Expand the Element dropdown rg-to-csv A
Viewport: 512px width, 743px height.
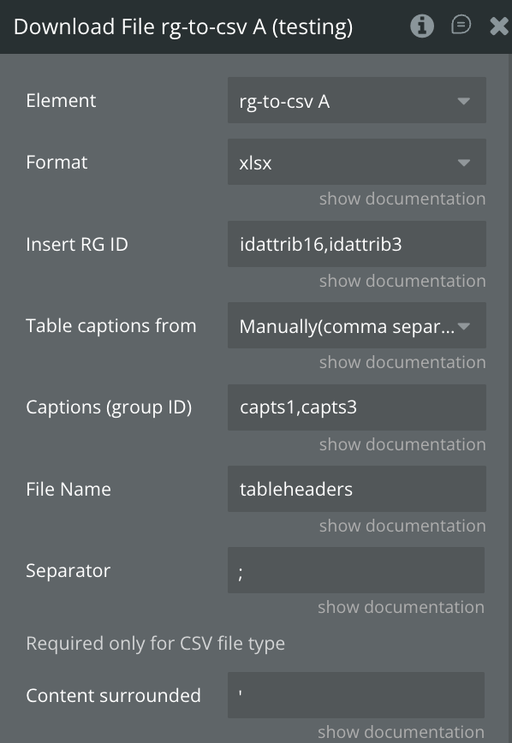357,100
